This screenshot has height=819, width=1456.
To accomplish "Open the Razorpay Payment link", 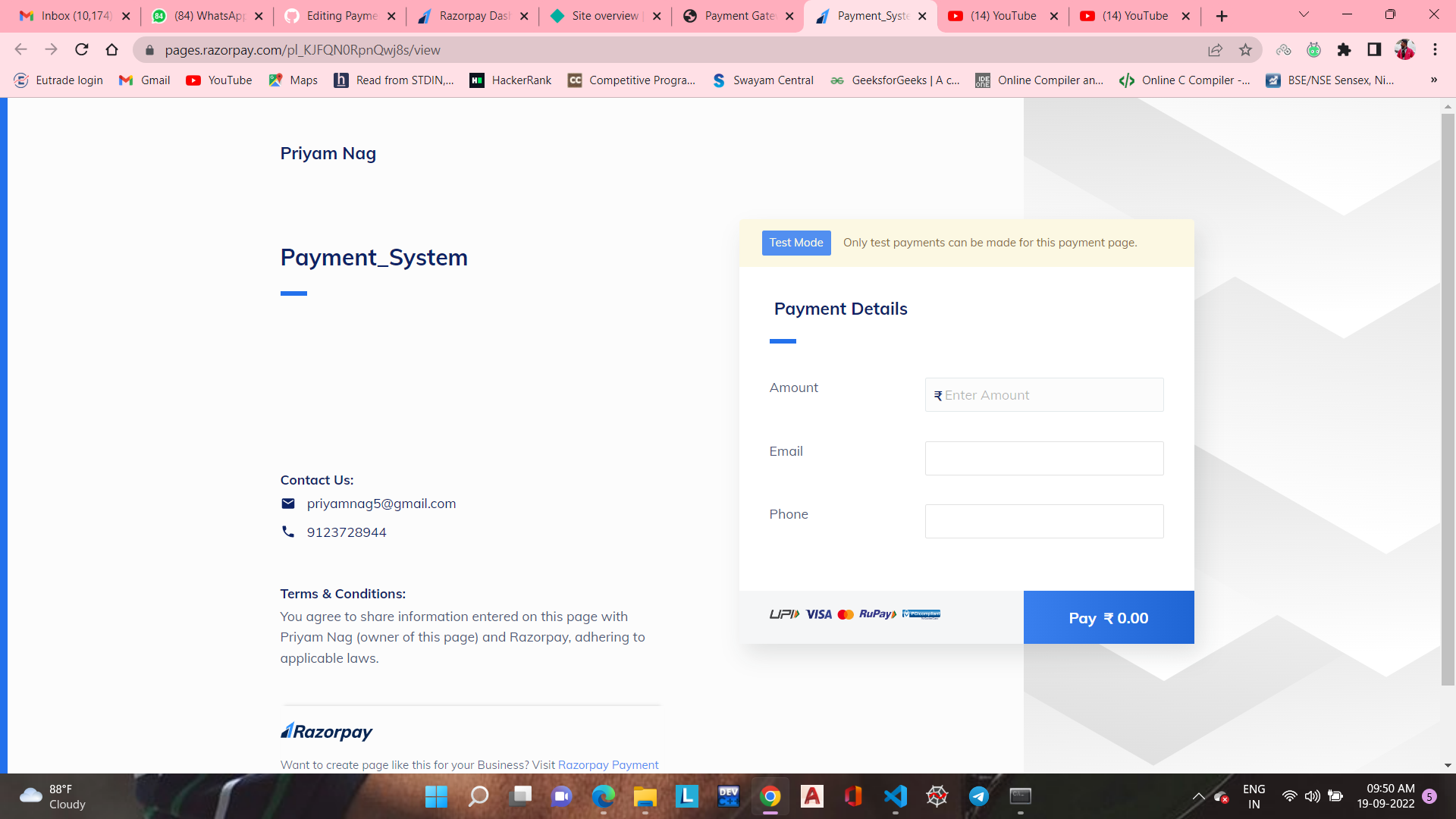I will pos(607,764).
